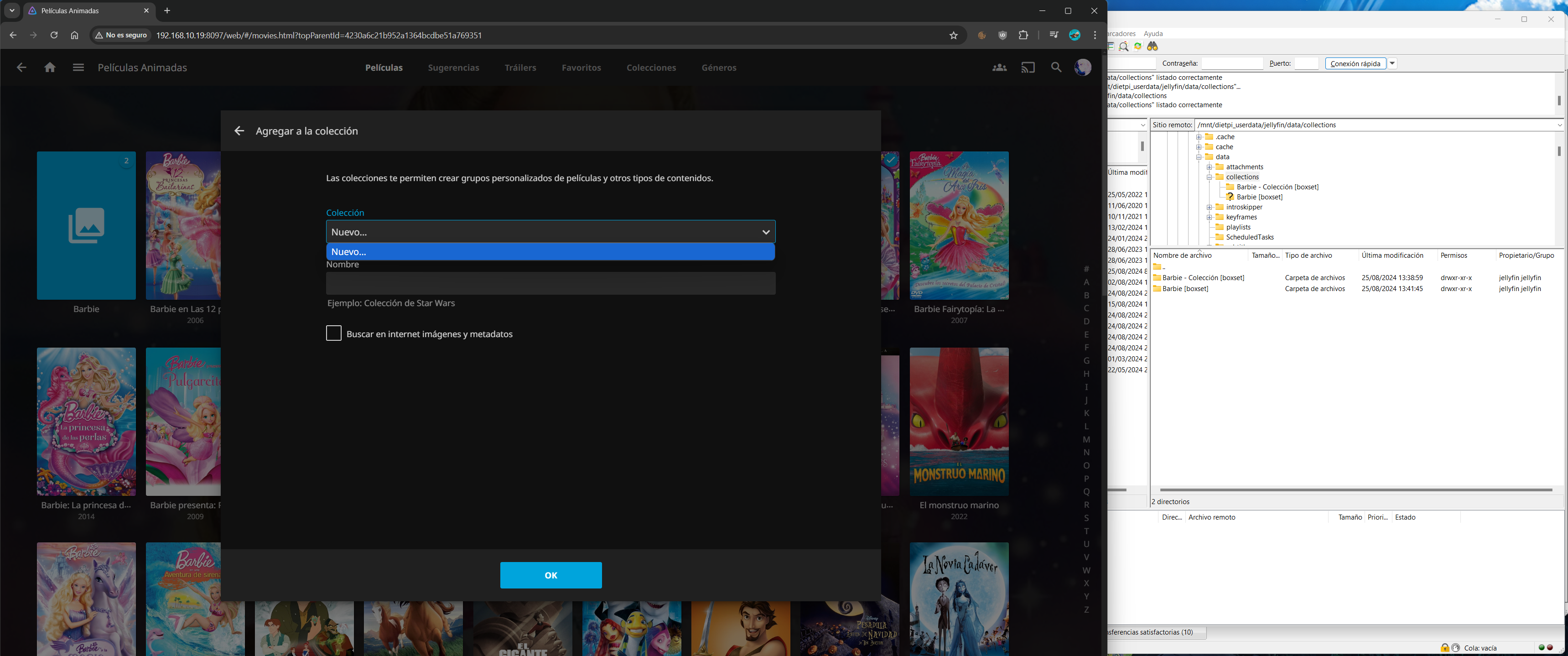Switch to the Colecciones tab
This screenshot has height=656, width=1568.
tap(651, 68)
